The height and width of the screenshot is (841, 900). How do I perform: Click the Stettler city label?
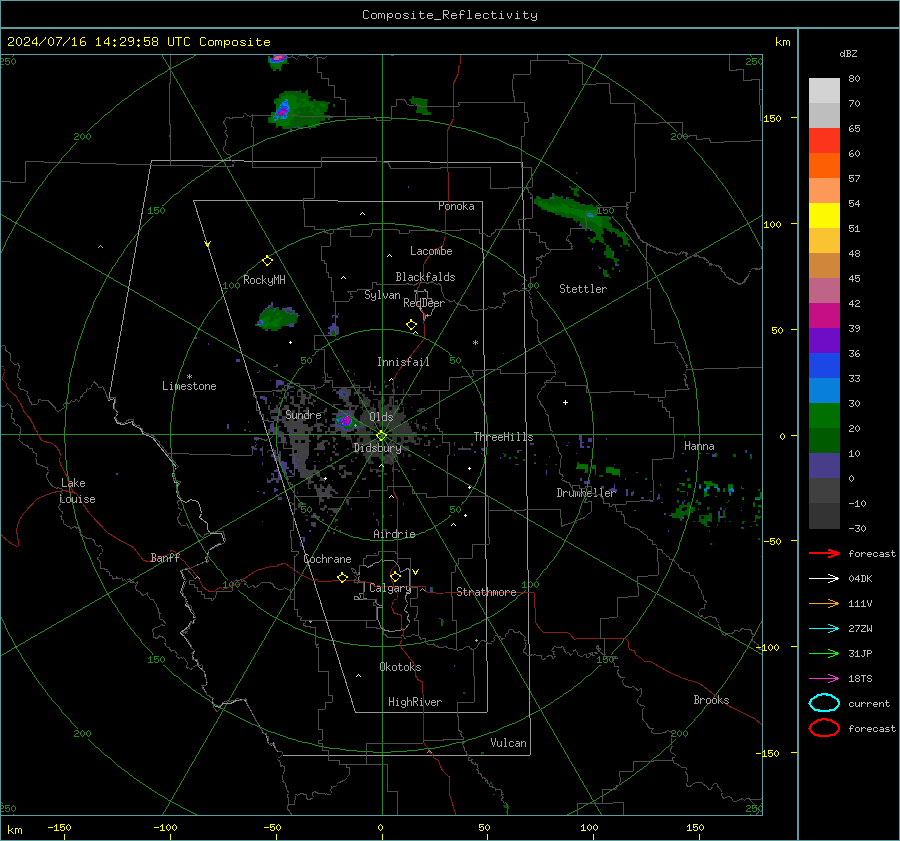click(583, 289)
